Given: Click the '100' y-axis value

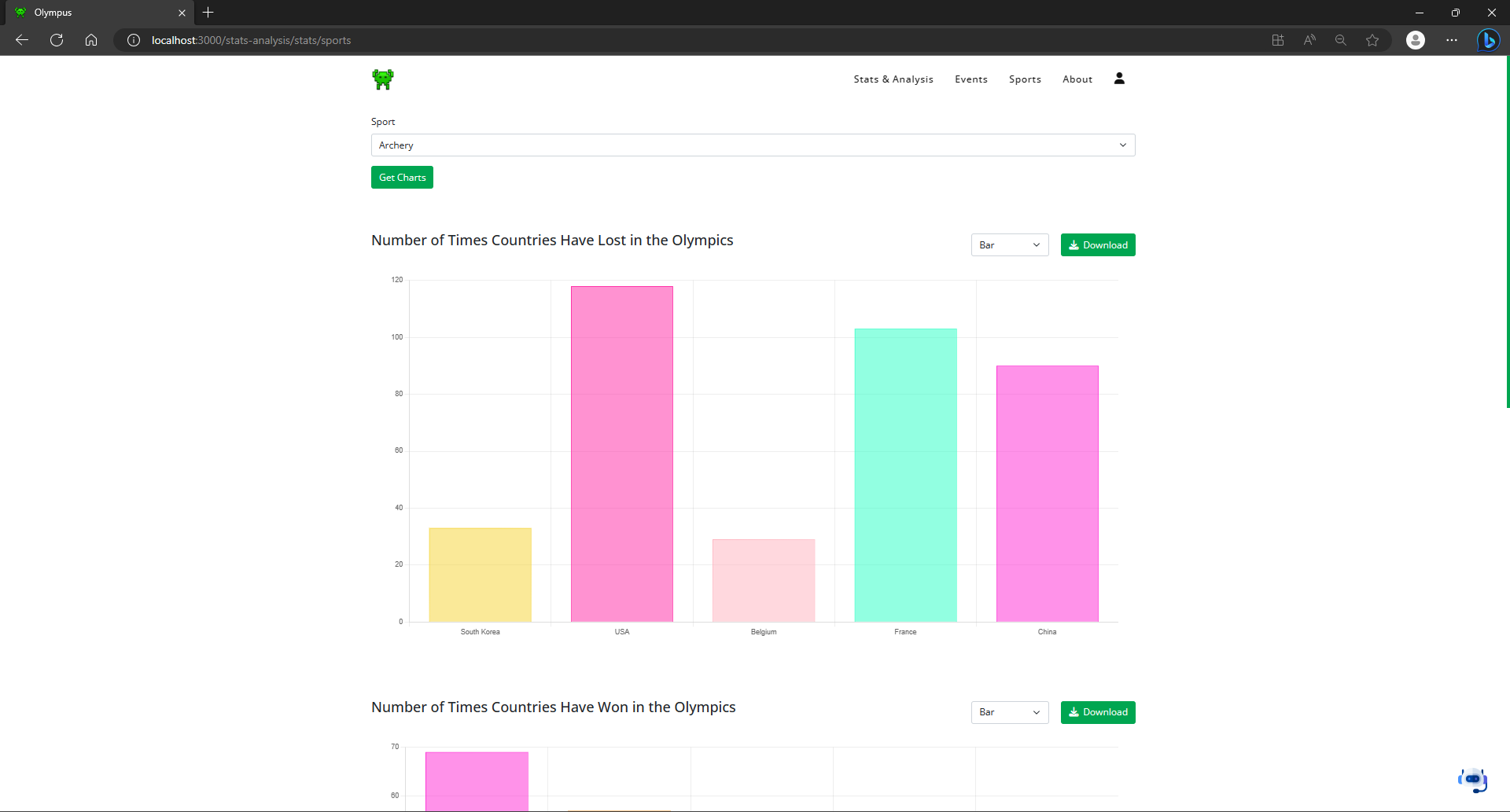Looking at the screenshot, I should [397, 337].
